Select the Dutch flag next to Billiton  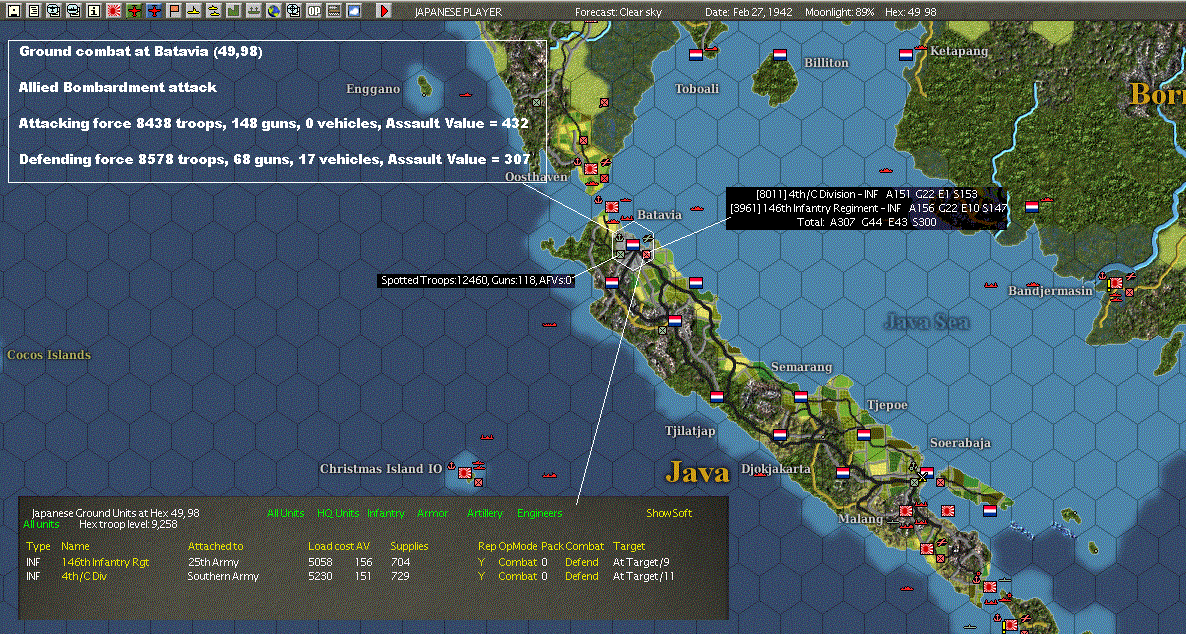(780, 54)
